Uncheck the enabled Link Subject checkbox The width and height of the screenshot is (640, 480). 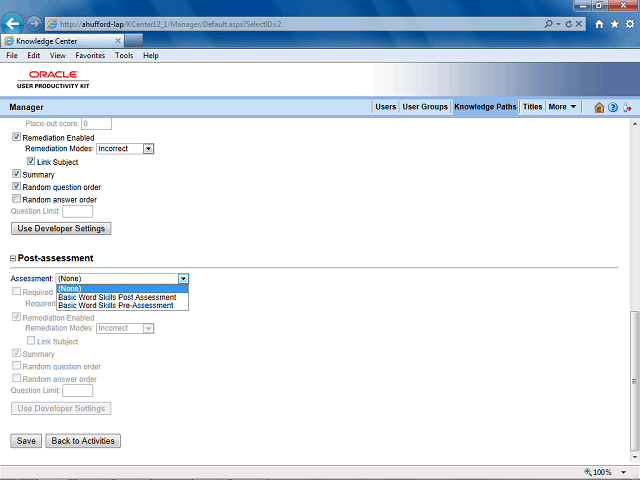click(31, 161)
